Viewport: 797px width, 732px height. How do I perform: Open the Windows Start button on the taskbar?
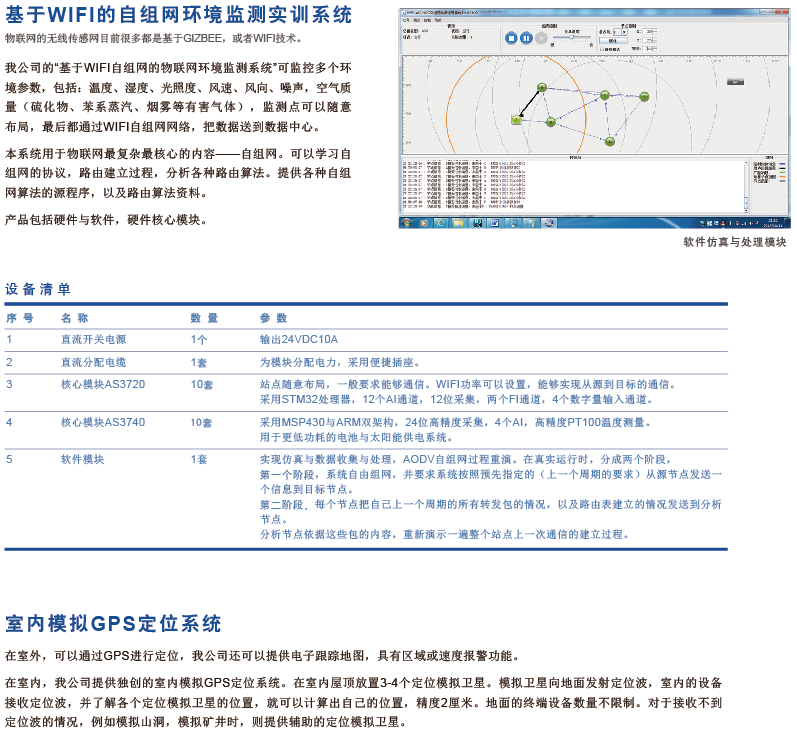(x=407, y=223)
